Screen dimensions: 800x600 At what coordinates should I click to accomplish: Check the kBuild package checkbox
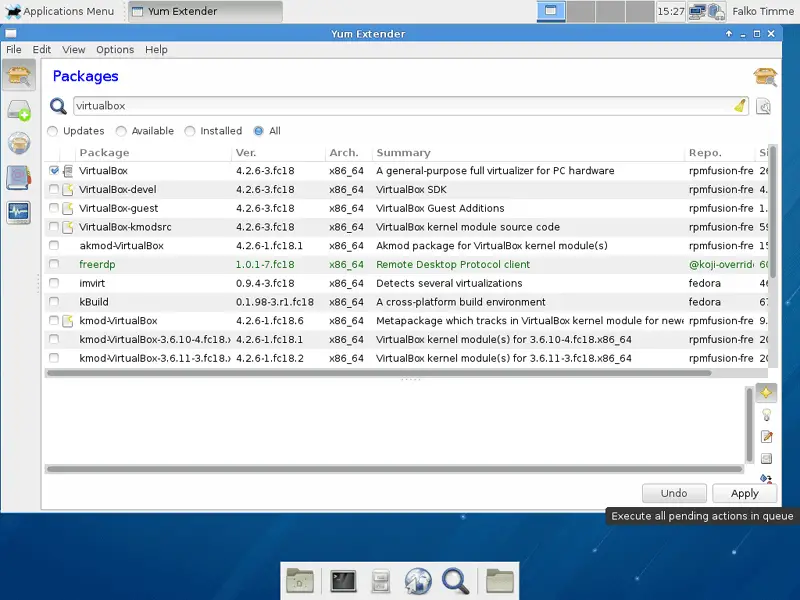click(54, 302)
